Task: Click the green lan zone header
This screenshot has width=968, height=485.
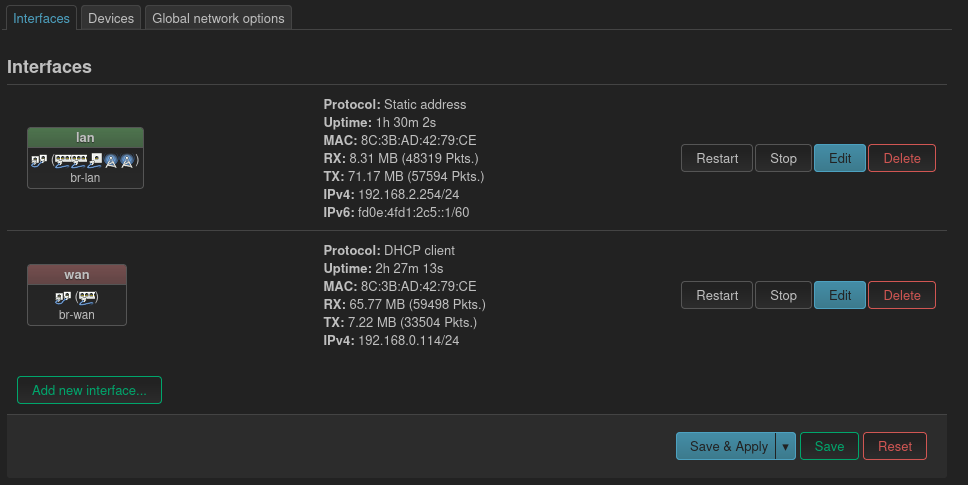Action: (x=85, y=137)
